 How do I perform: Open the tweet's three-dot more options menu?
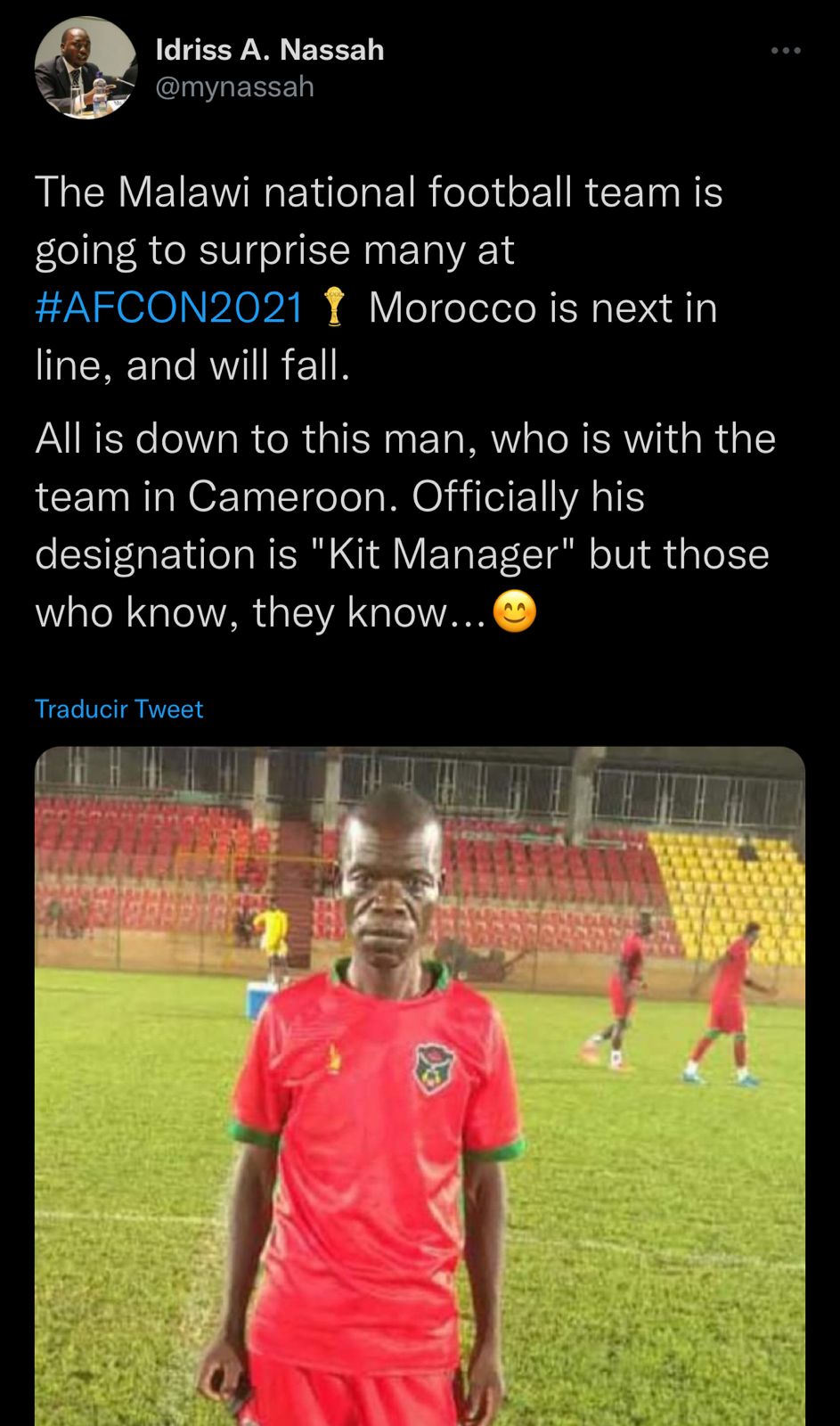pos(786,51)
